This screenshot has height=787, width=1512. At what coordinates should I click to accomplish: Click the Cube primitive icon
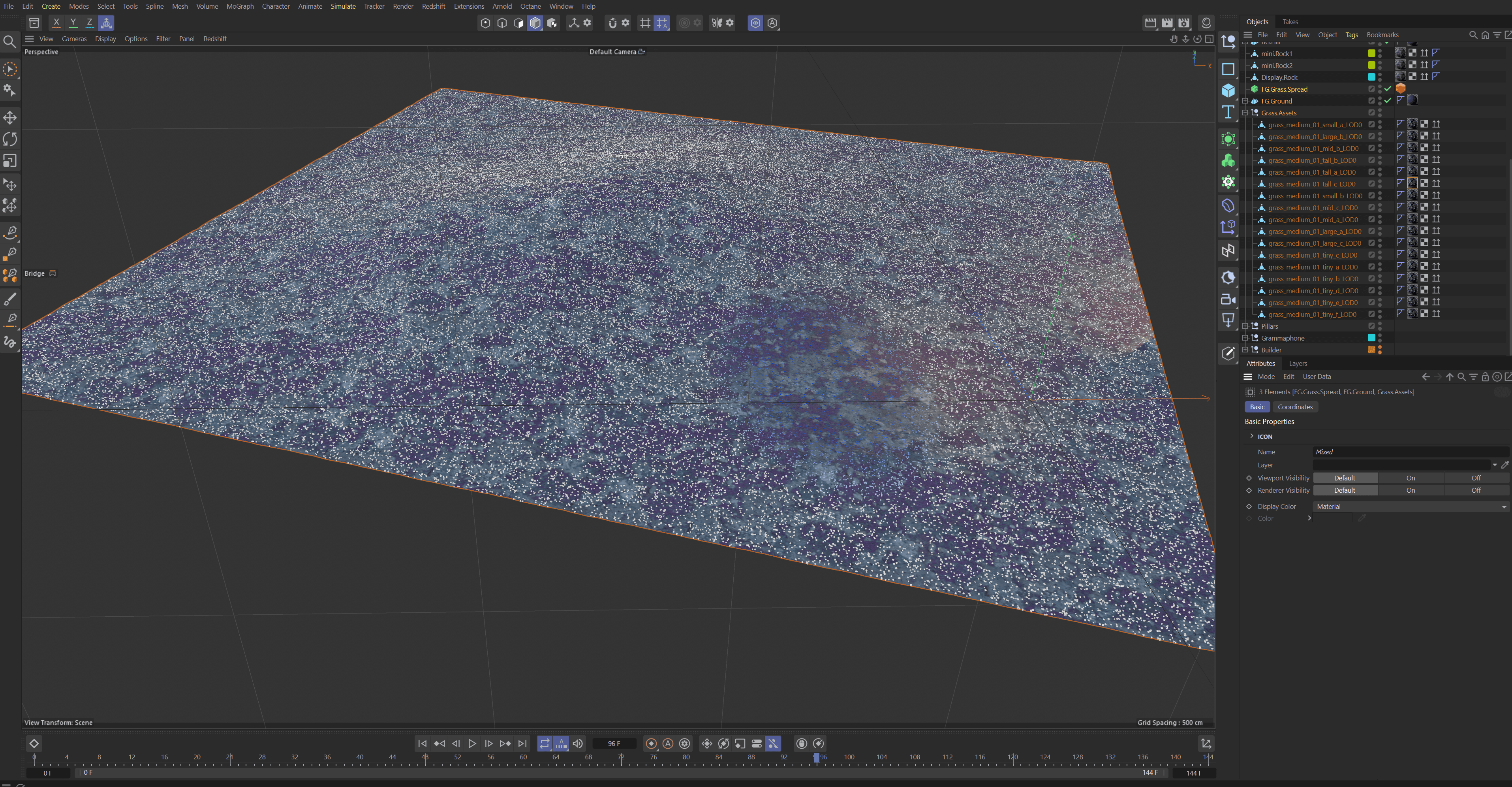tap(1228, 90)
